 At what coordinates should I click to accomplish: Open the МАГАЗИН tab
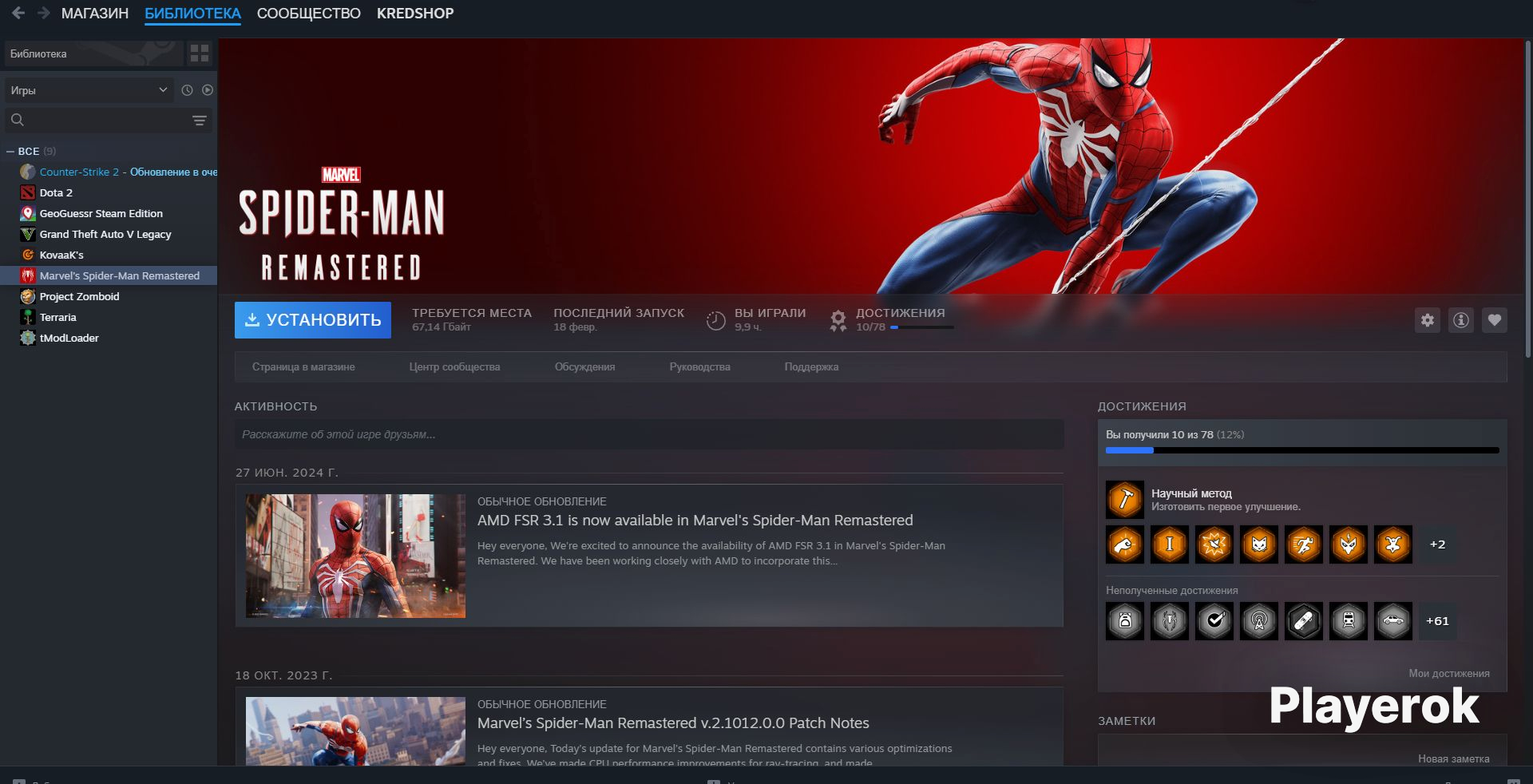coord(95,14)
